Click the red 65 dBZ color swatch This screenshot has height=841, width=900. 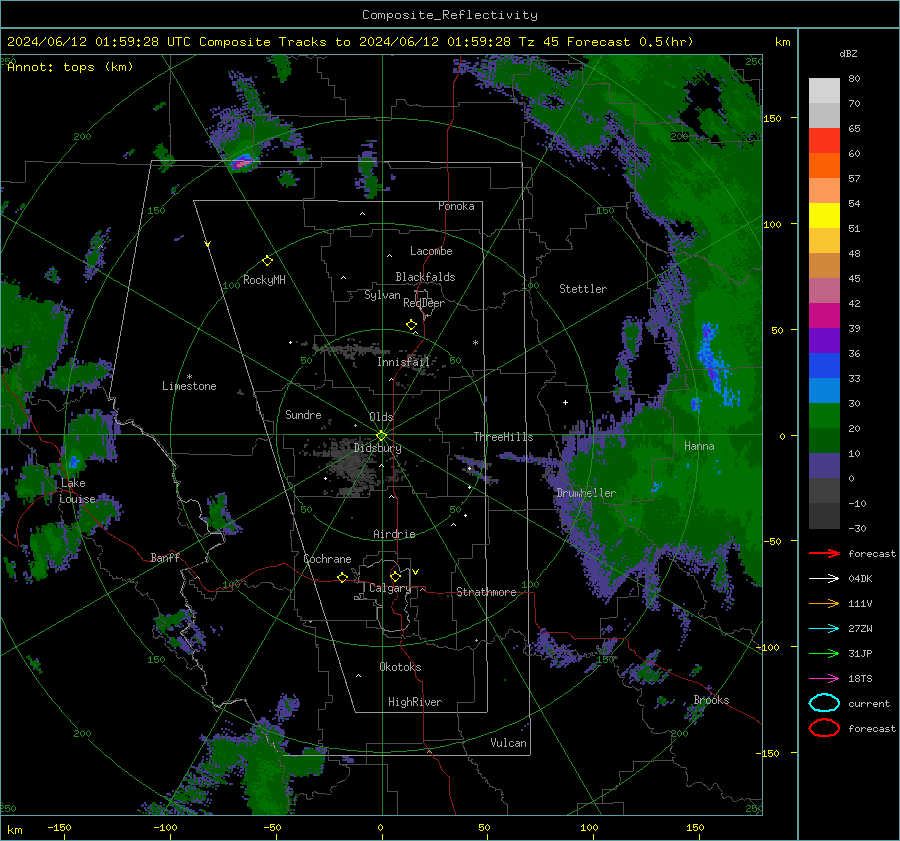coord(824,140)
